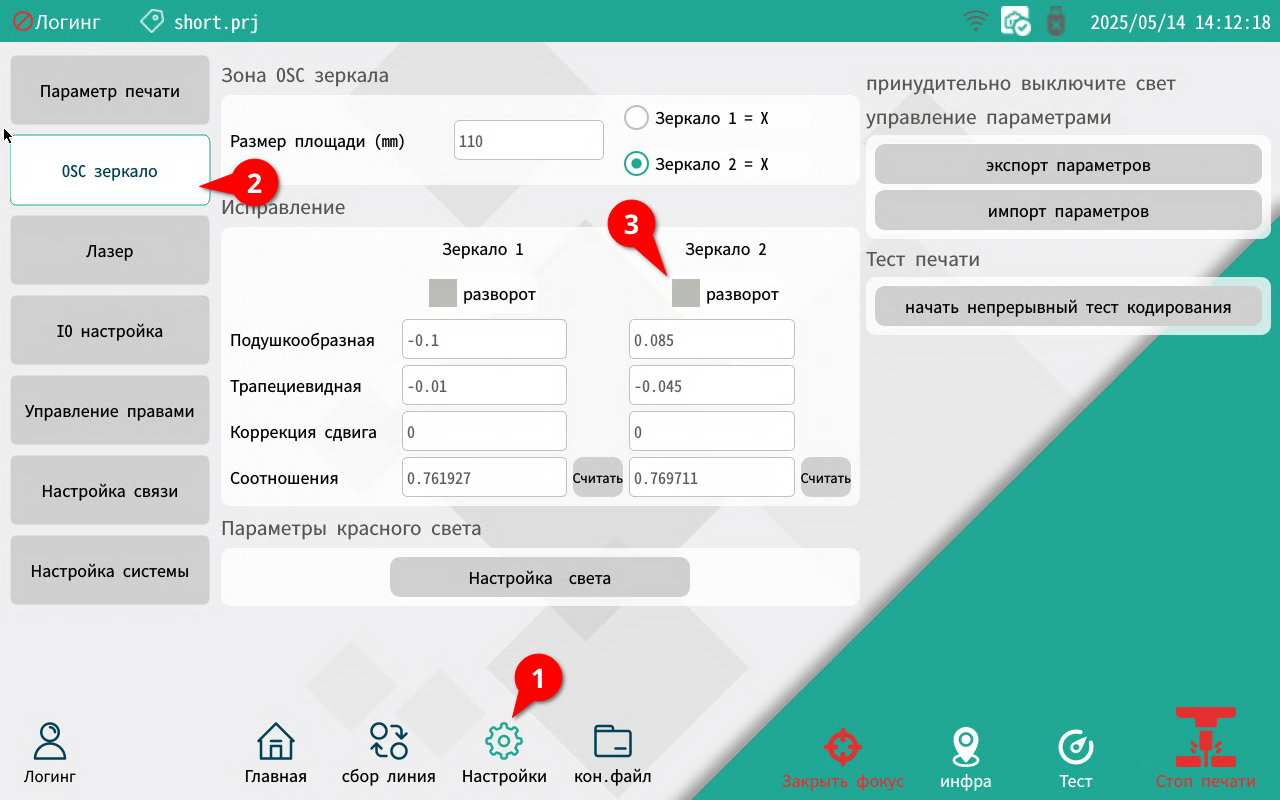This screenshot has height=800, width=1280.
Task: Select the Зеркало 2 = X radio button
Action: coord(637,164)
